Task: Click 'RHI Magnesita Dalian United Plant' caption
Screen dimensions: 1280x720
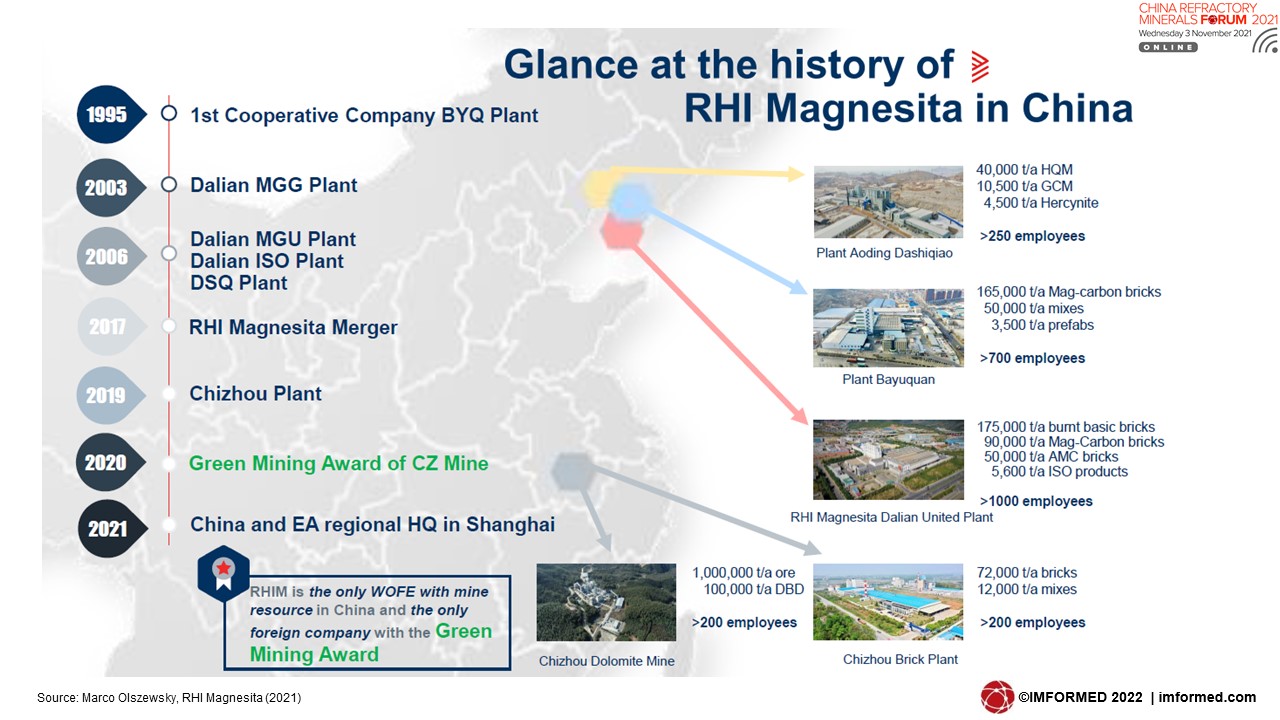Action: click(892, 517)
